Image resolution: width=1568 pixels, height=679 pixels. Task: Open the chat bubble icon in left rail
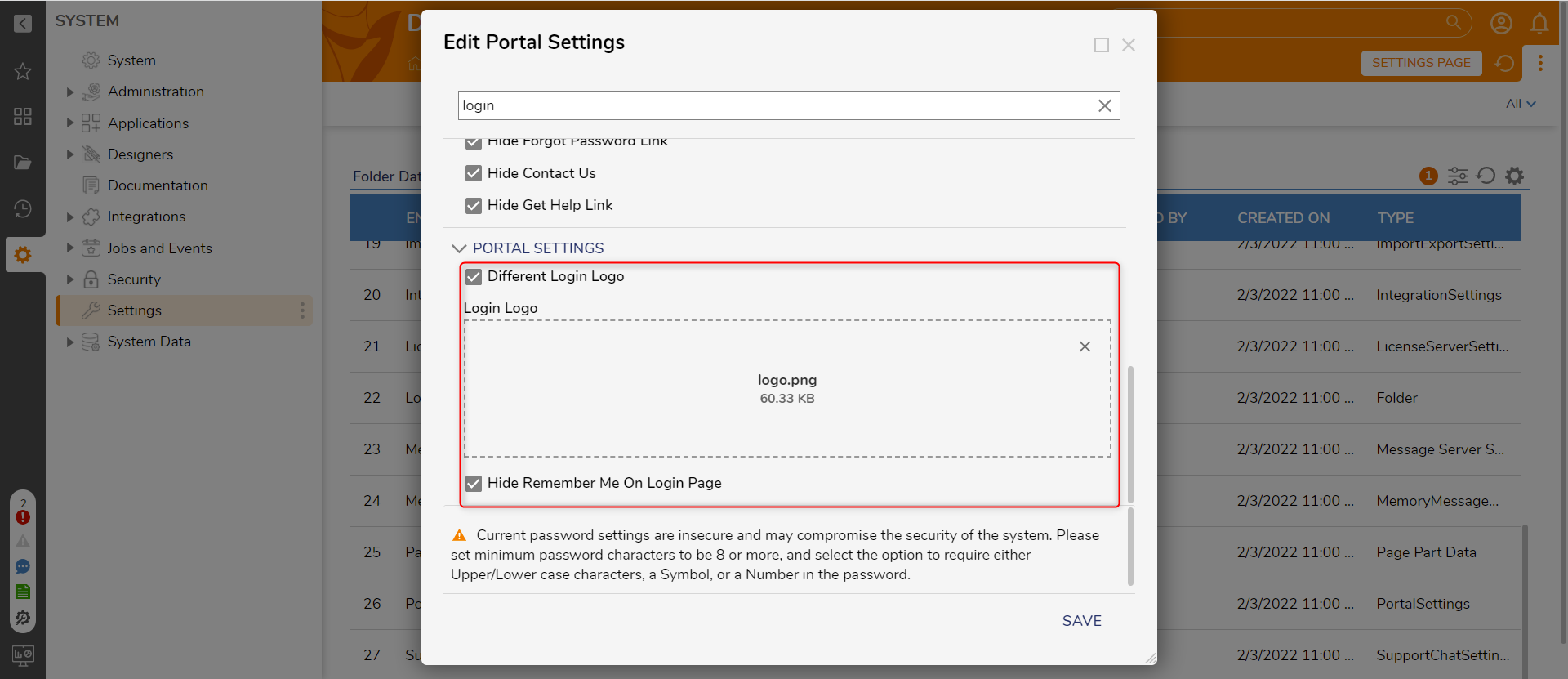23,566
